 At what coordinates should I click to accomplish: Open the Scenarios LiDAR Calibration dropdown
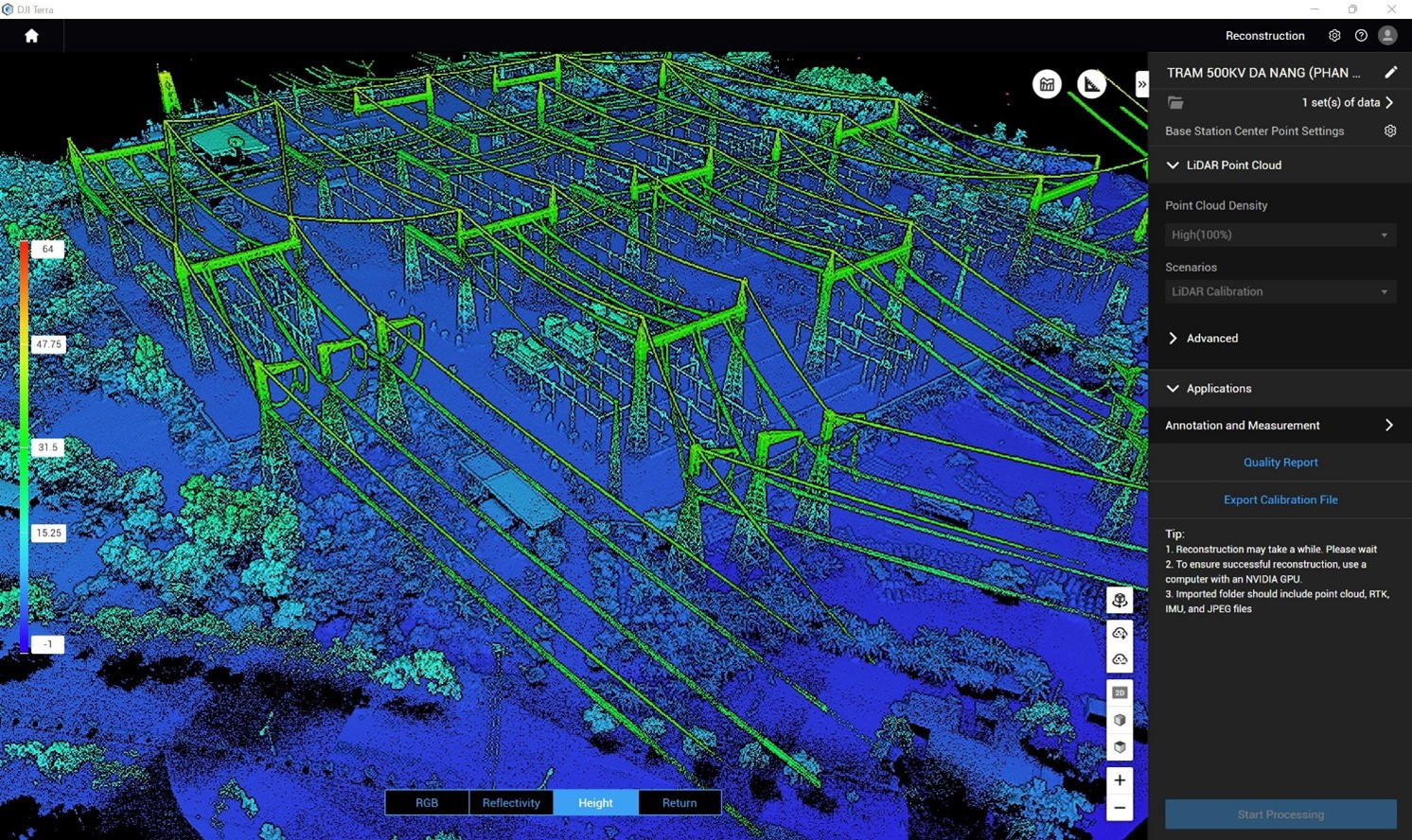[1280, 291]
